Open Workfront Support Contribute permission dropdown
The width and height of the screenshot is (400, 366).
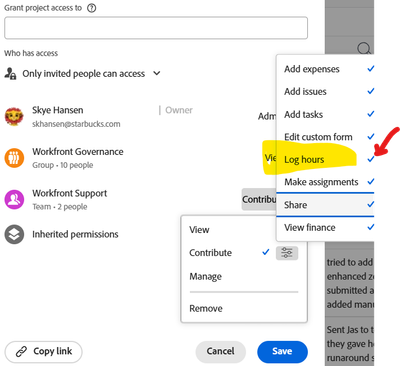tap(259, 199)
